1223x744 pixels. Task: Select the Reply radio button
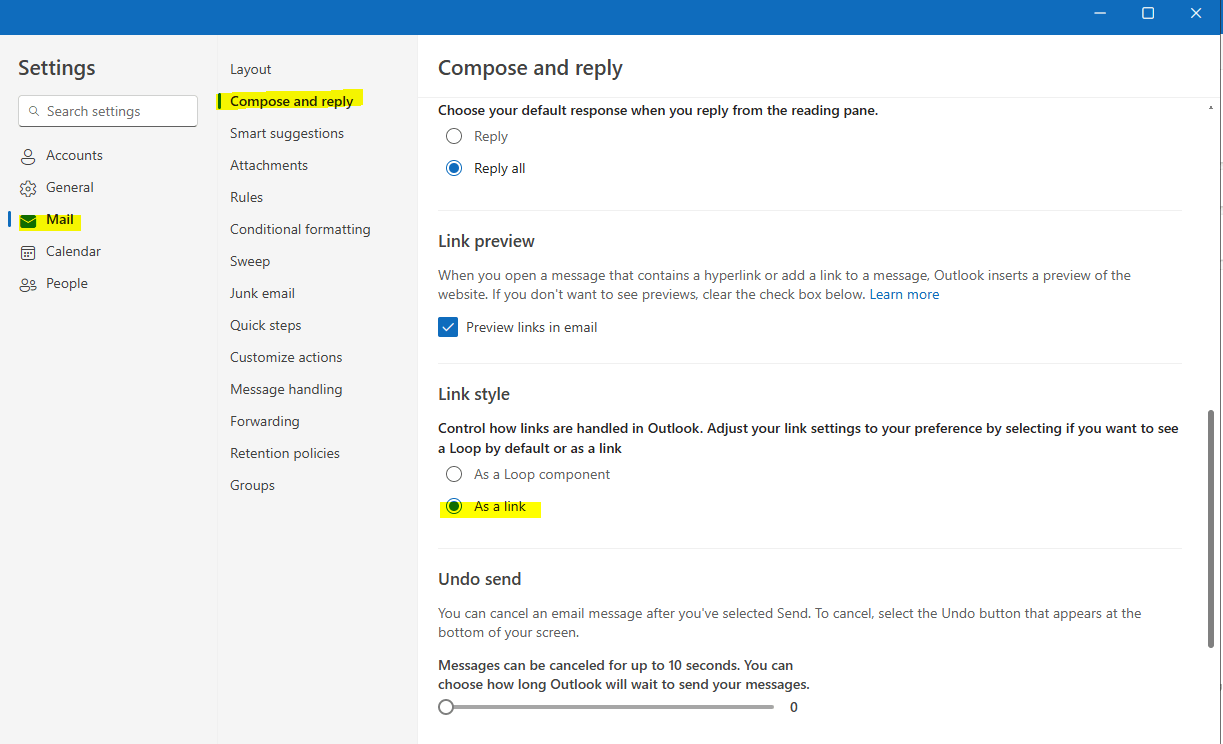click(x=454, y=136)
